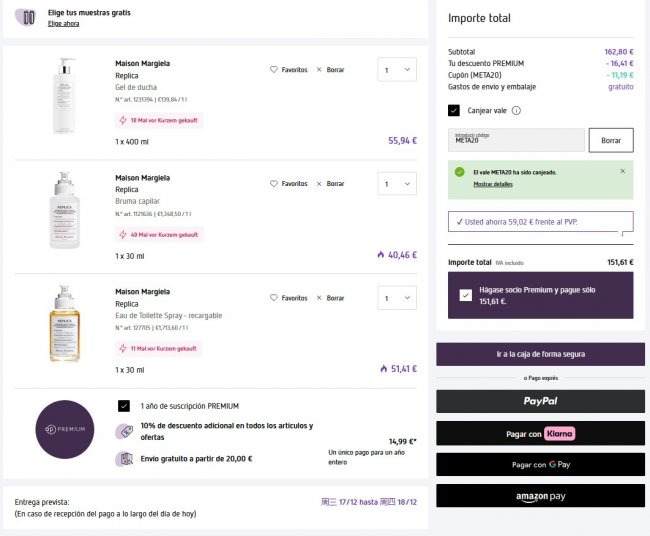The width and height of the screenshot is (650, 536).
Task: Click the Borrar X for Gel de ducha
Action: [x=319, y=70]
